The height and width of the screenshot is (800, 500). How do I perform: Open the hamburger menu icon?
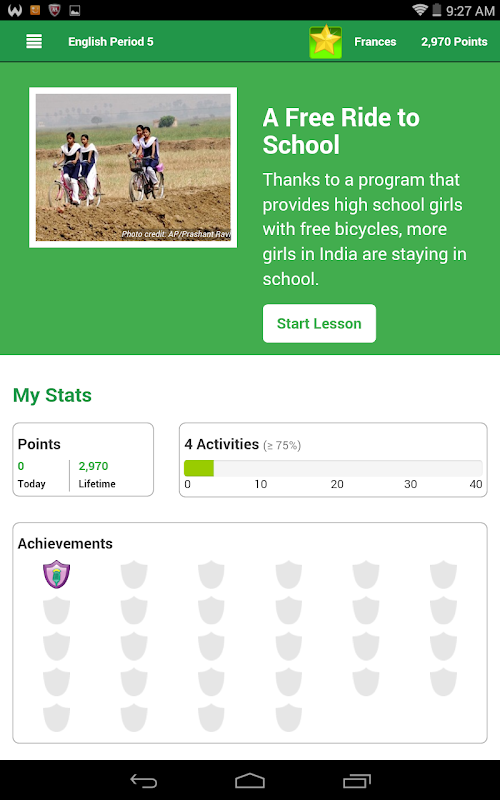tap(34, 41)
